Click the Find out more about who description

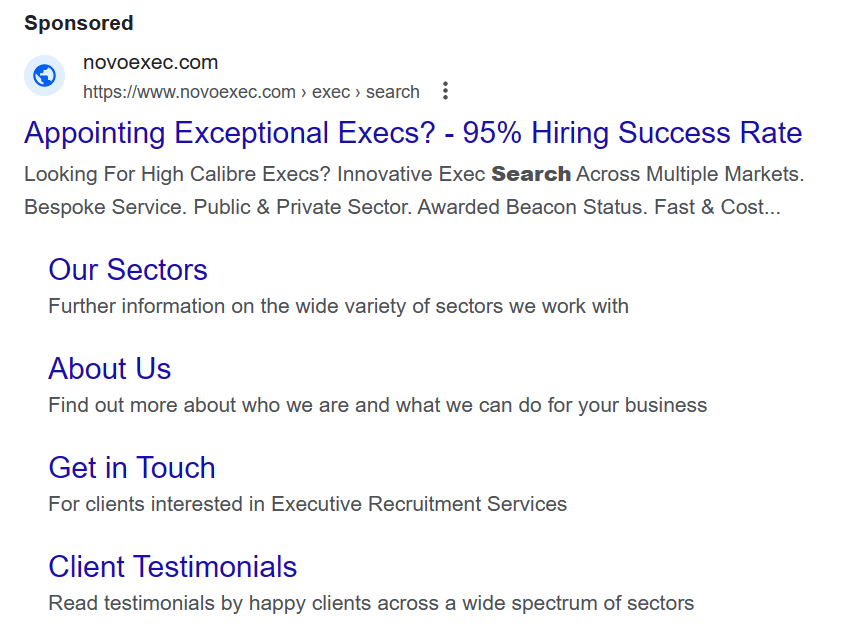[378, 405]
